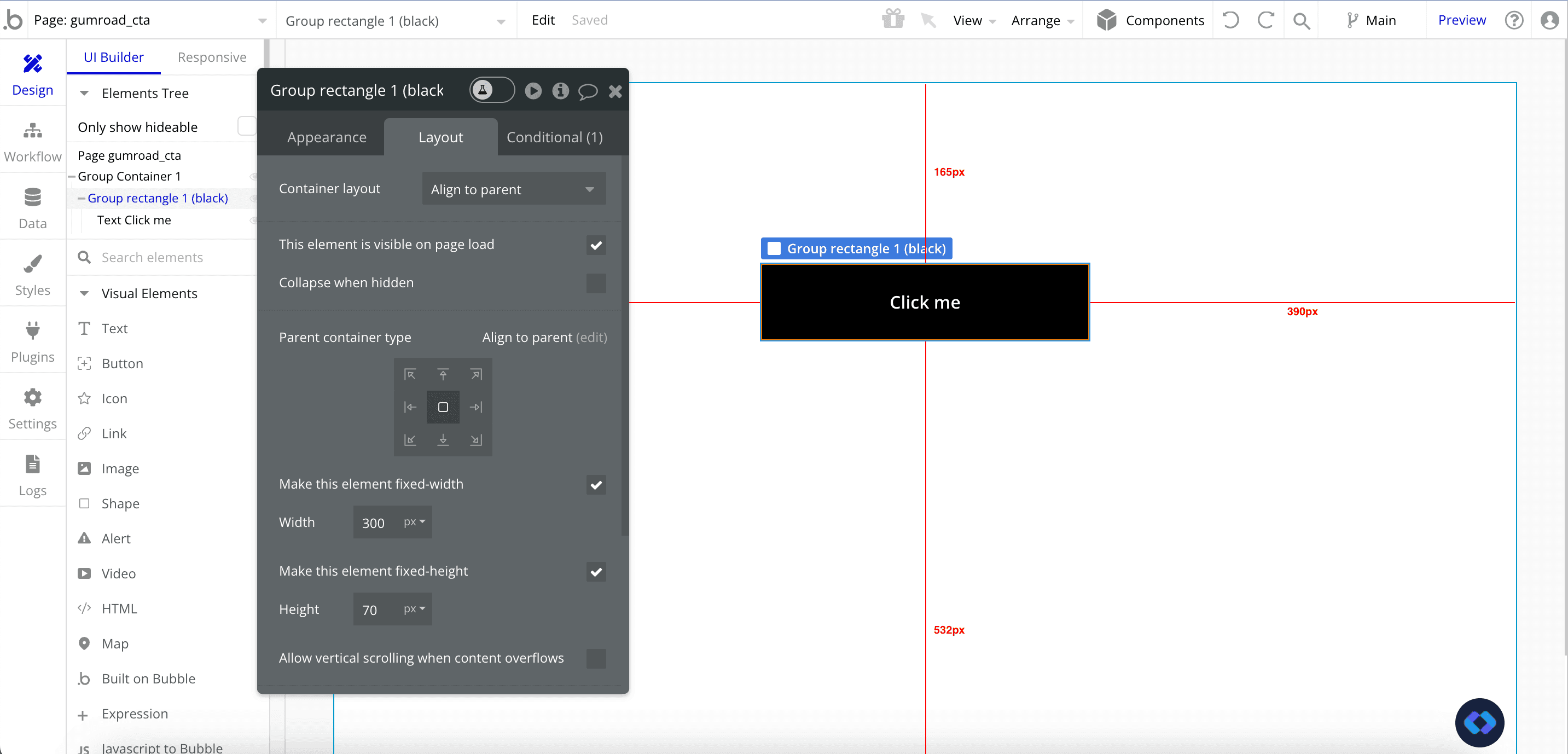
Task: Click the search magnifier in top toolbar
Action: tap(1301, 21)
